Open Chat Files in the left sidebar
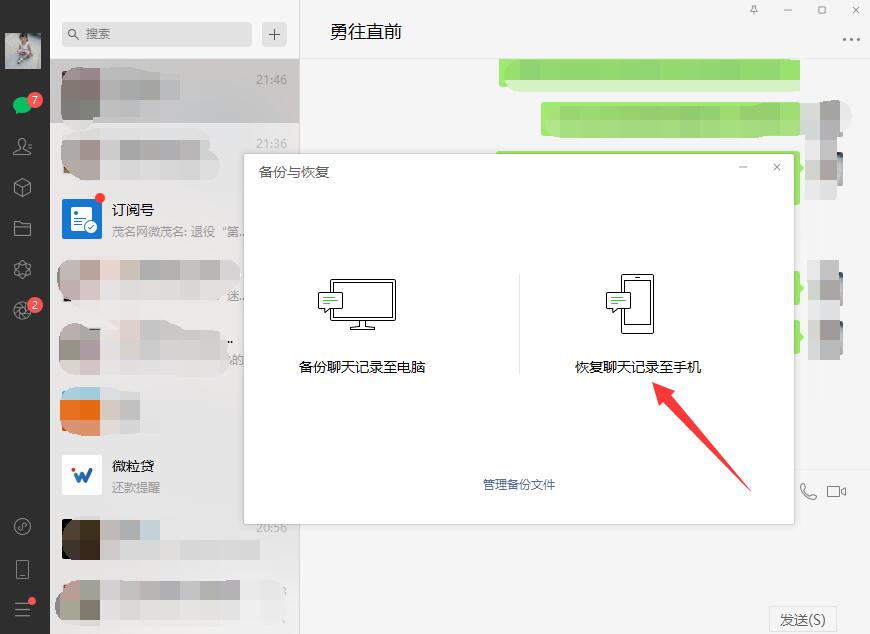This screenshot has width=870, height=634. coord(23,228)
